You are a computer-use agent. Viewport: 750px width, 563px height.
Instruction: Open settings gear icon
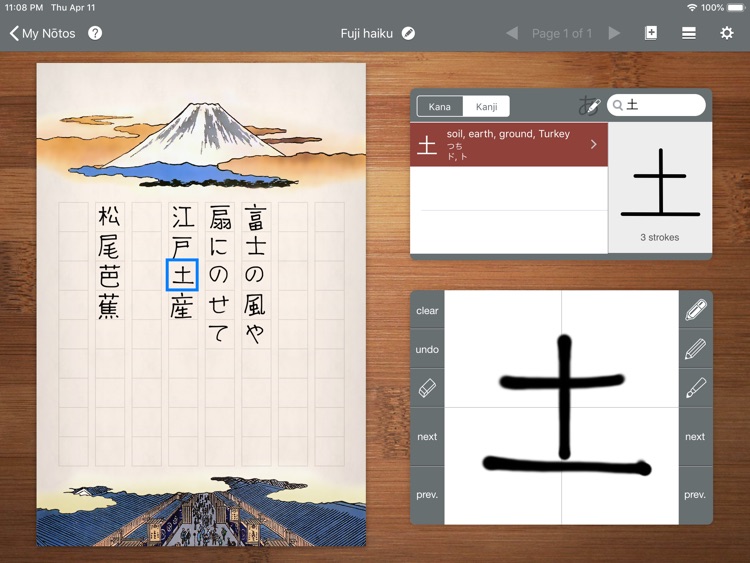pos(727,33)
